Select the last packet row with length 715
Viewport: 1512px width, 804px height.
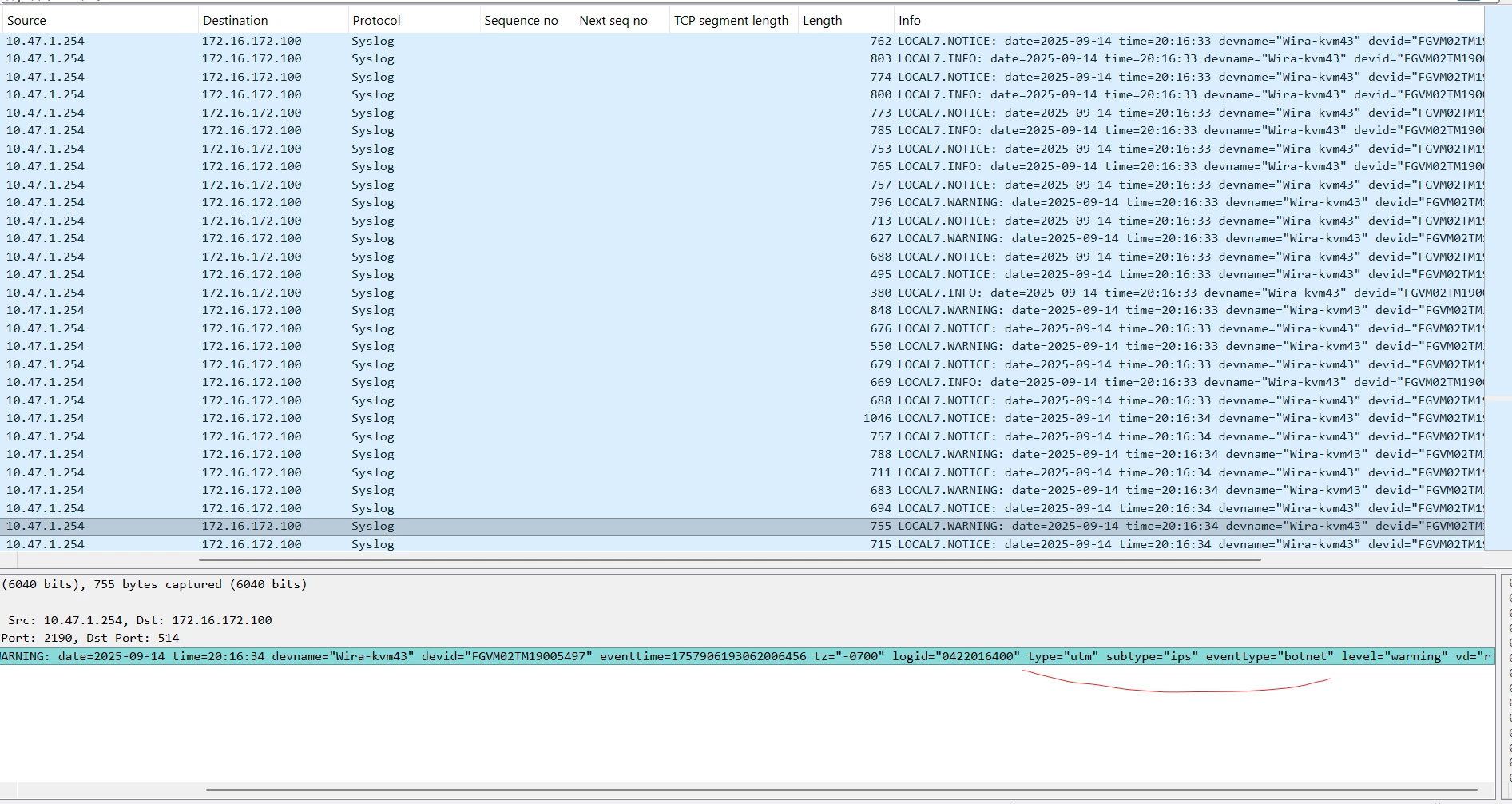click(x=742, y=544)
